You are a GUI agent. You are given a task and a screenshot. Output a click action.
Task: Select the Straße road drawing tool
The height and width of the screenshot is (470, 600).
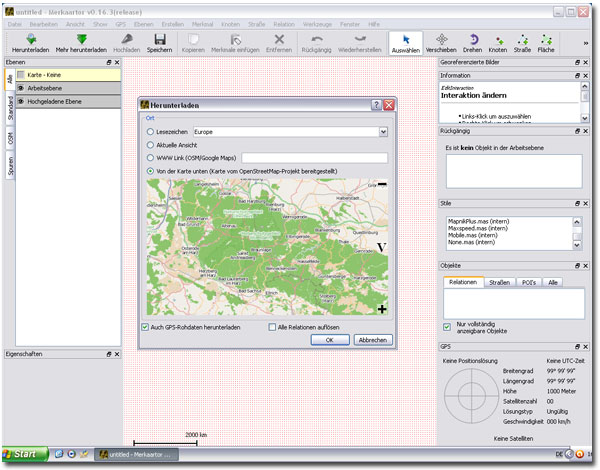522,39
